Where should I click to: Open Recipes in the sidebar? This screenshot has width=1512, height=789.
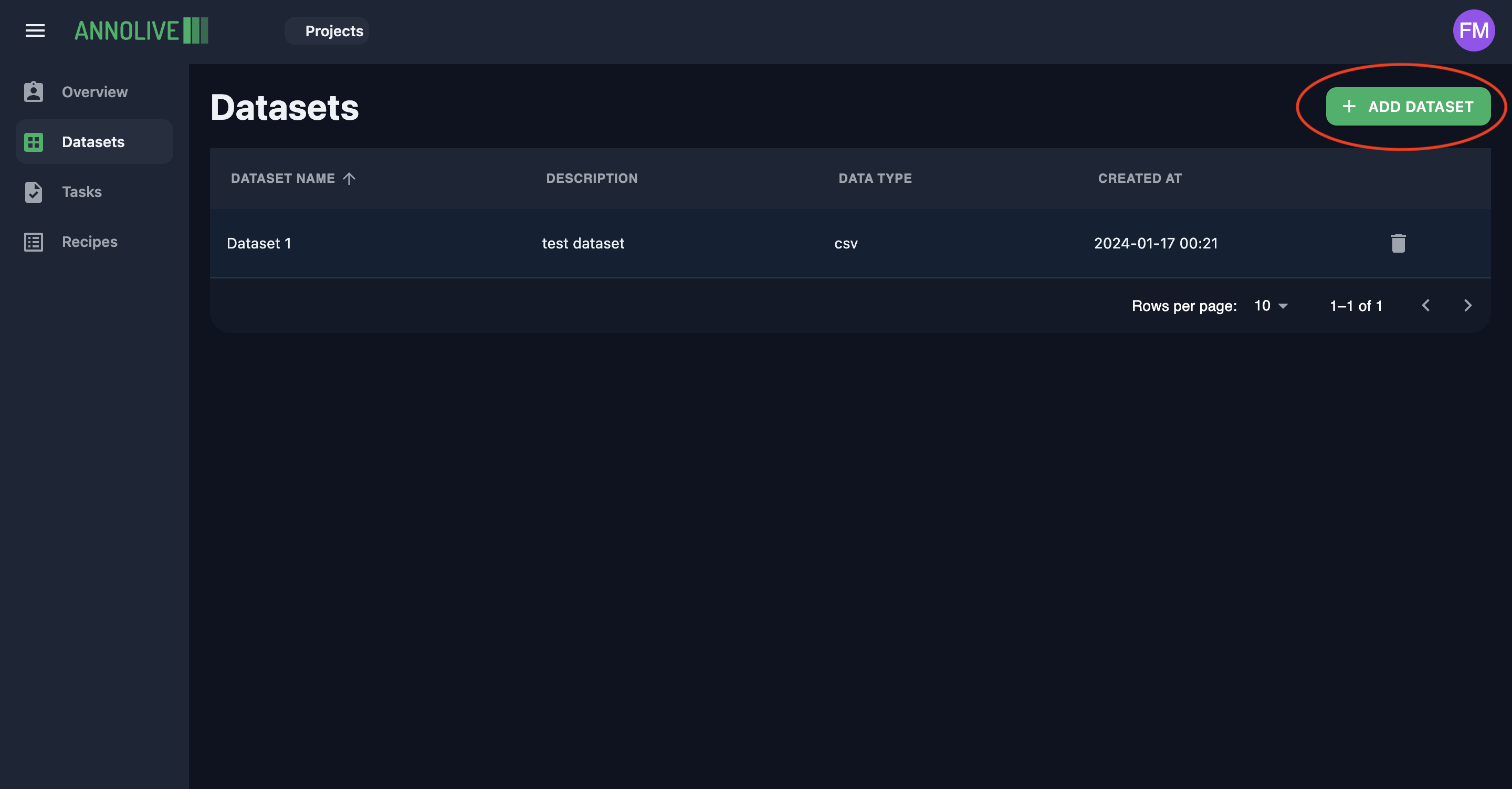[x=94, y=242]
